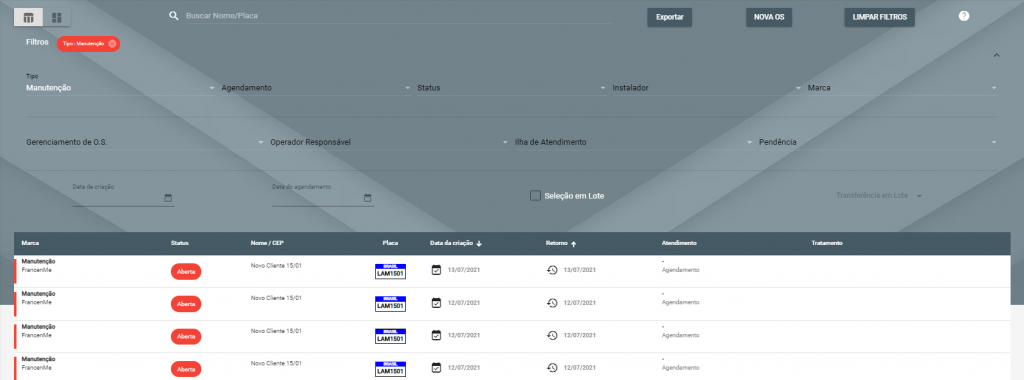Click the search magnifier icon

(x=174, y=16)
